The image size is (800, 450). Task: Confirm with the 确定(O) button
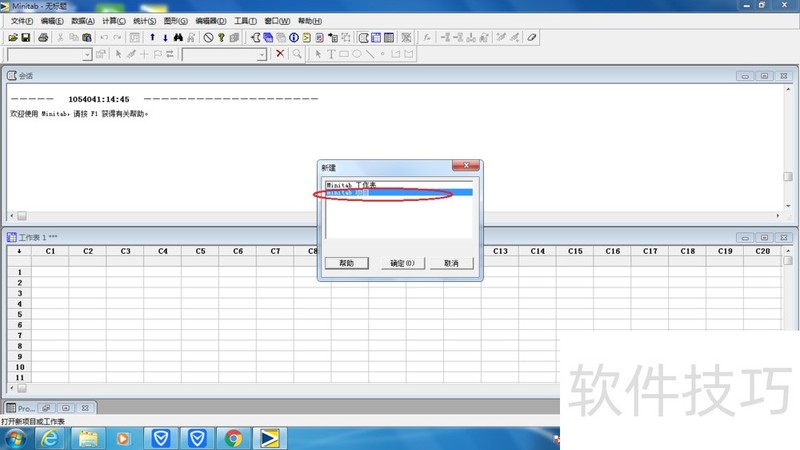(403, 263)
